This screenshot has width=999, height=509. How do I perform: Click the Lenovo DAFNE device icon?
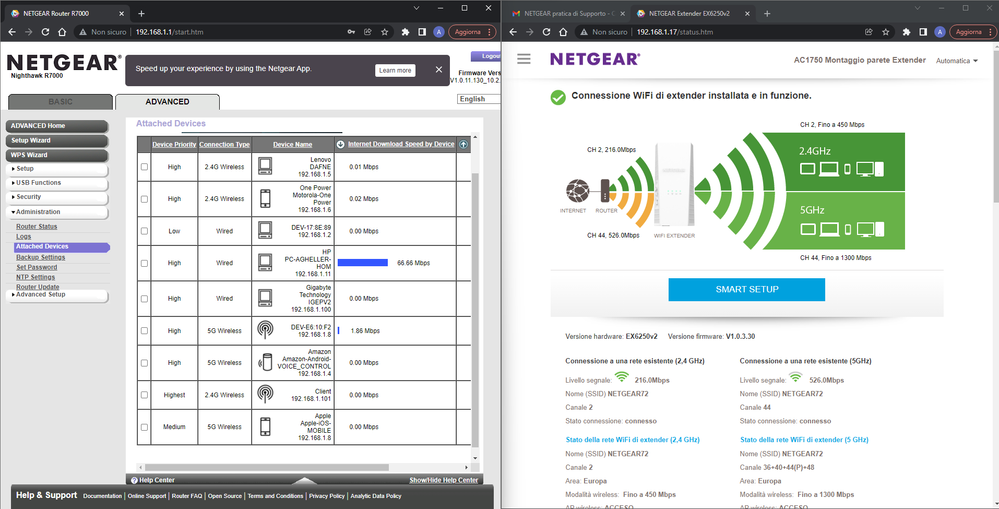(265, 165)
